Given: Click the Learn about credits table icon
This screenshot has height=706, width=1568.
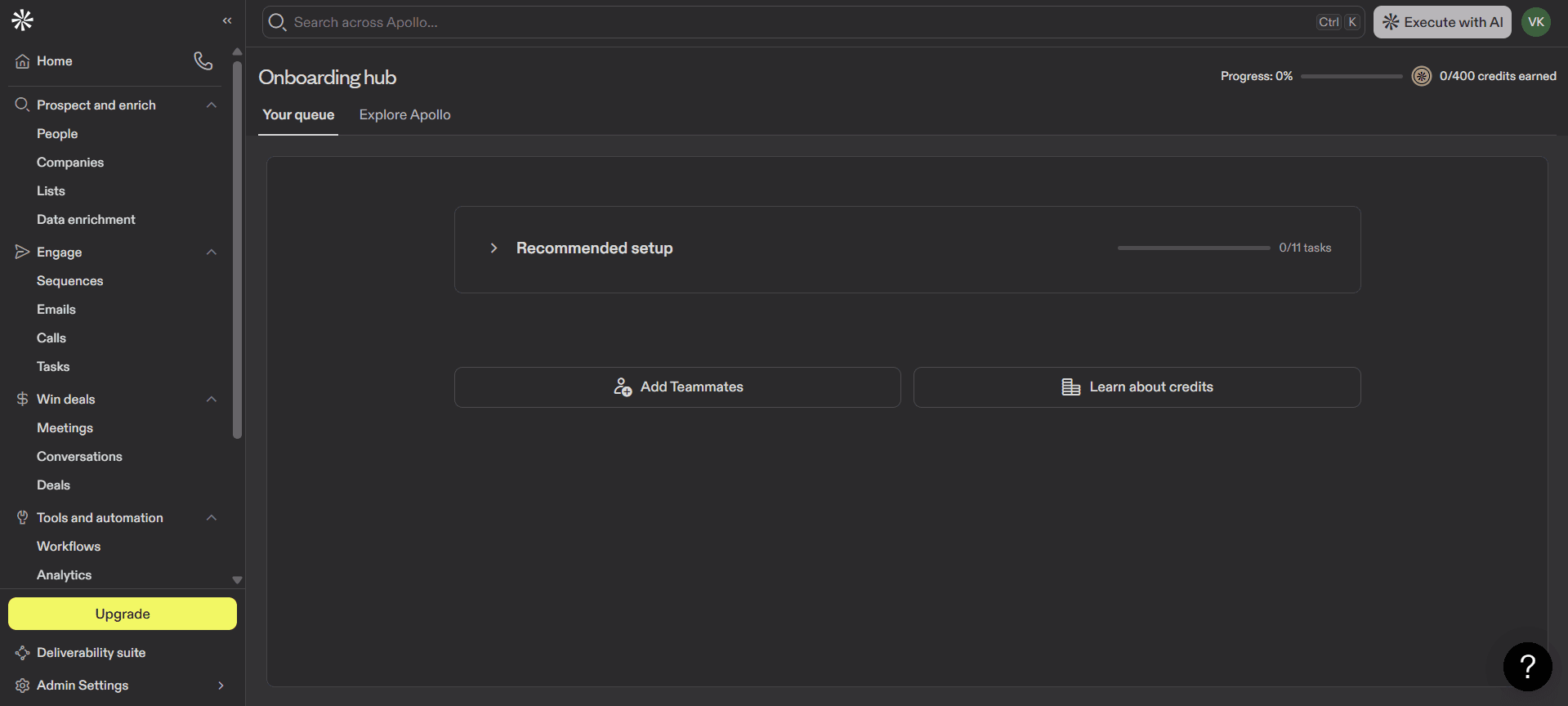Looking at the screenshot, I should (x=1071, y=387).
